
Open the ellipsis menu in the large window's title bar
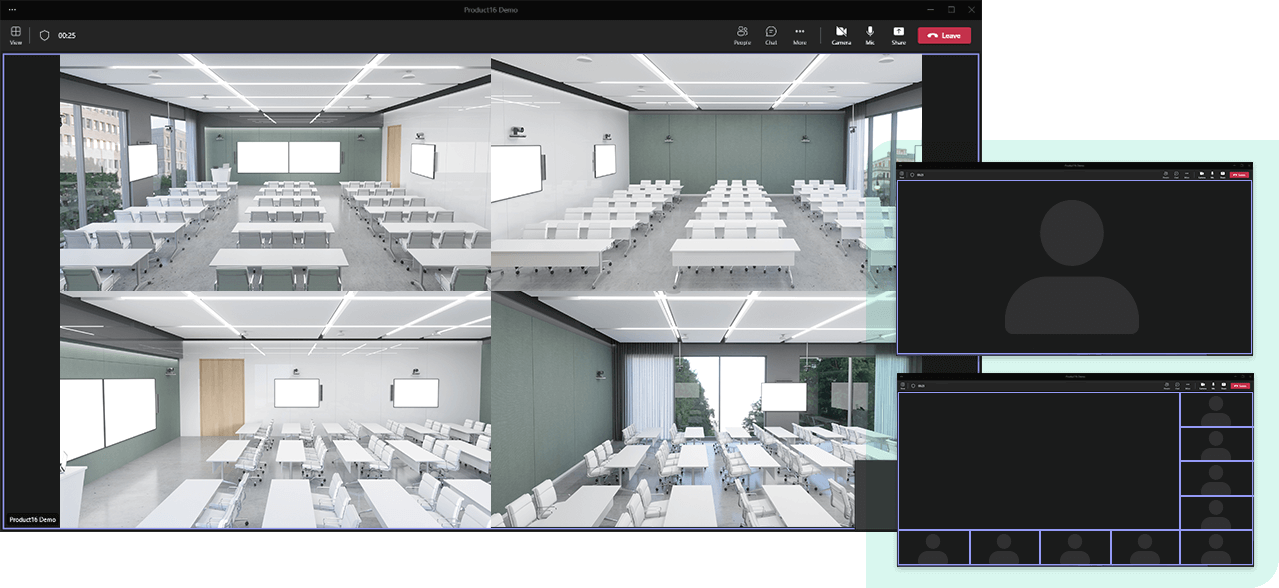[x=12, y=9]
